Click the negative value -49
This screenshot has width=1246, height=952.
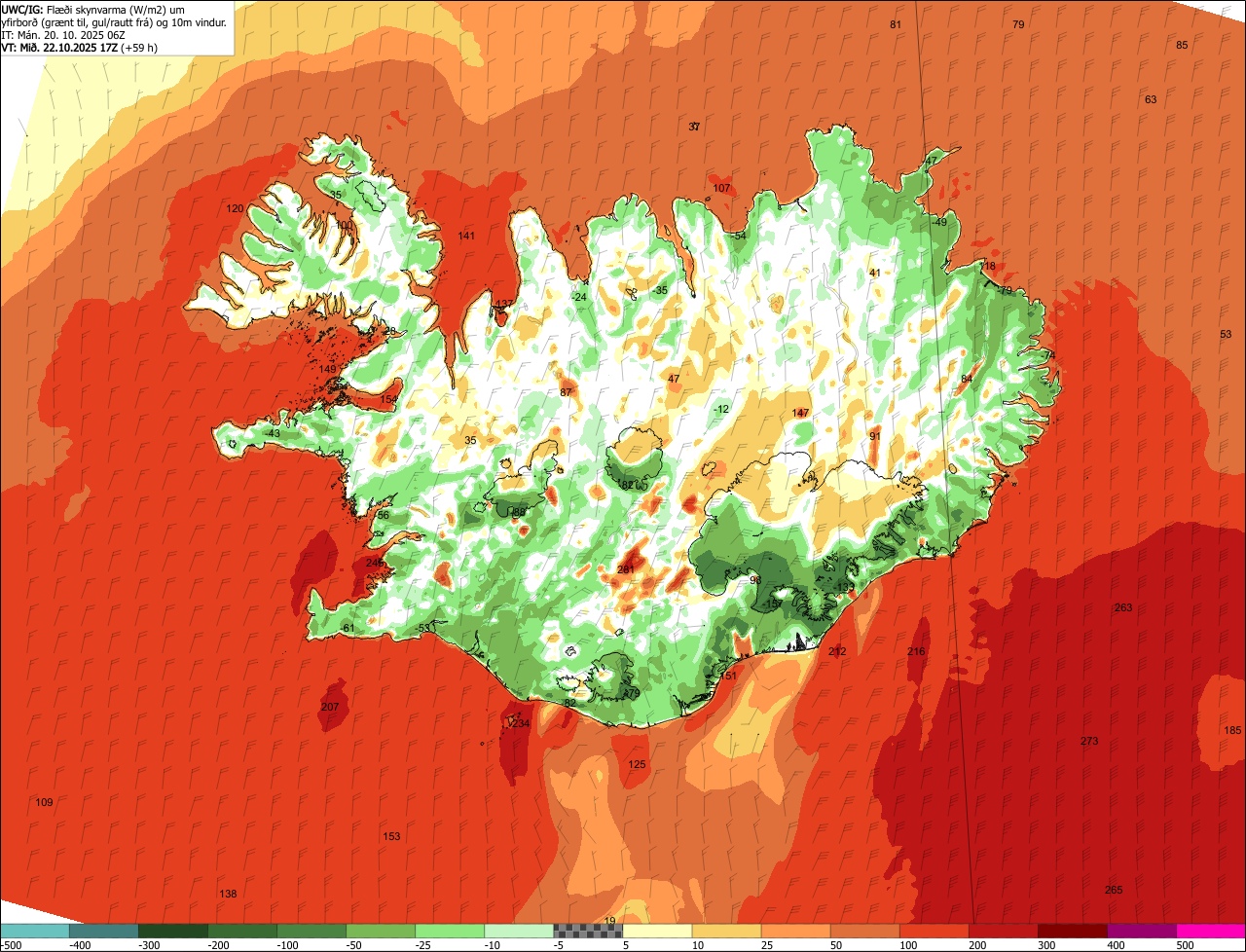[938, 222]
